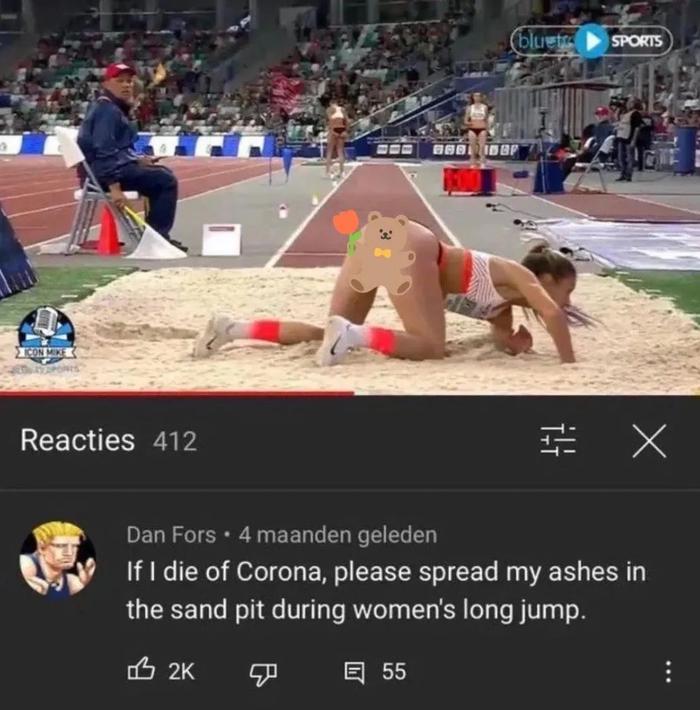
Task: Close the Reacties panel with X
Action: pos(649,441)
